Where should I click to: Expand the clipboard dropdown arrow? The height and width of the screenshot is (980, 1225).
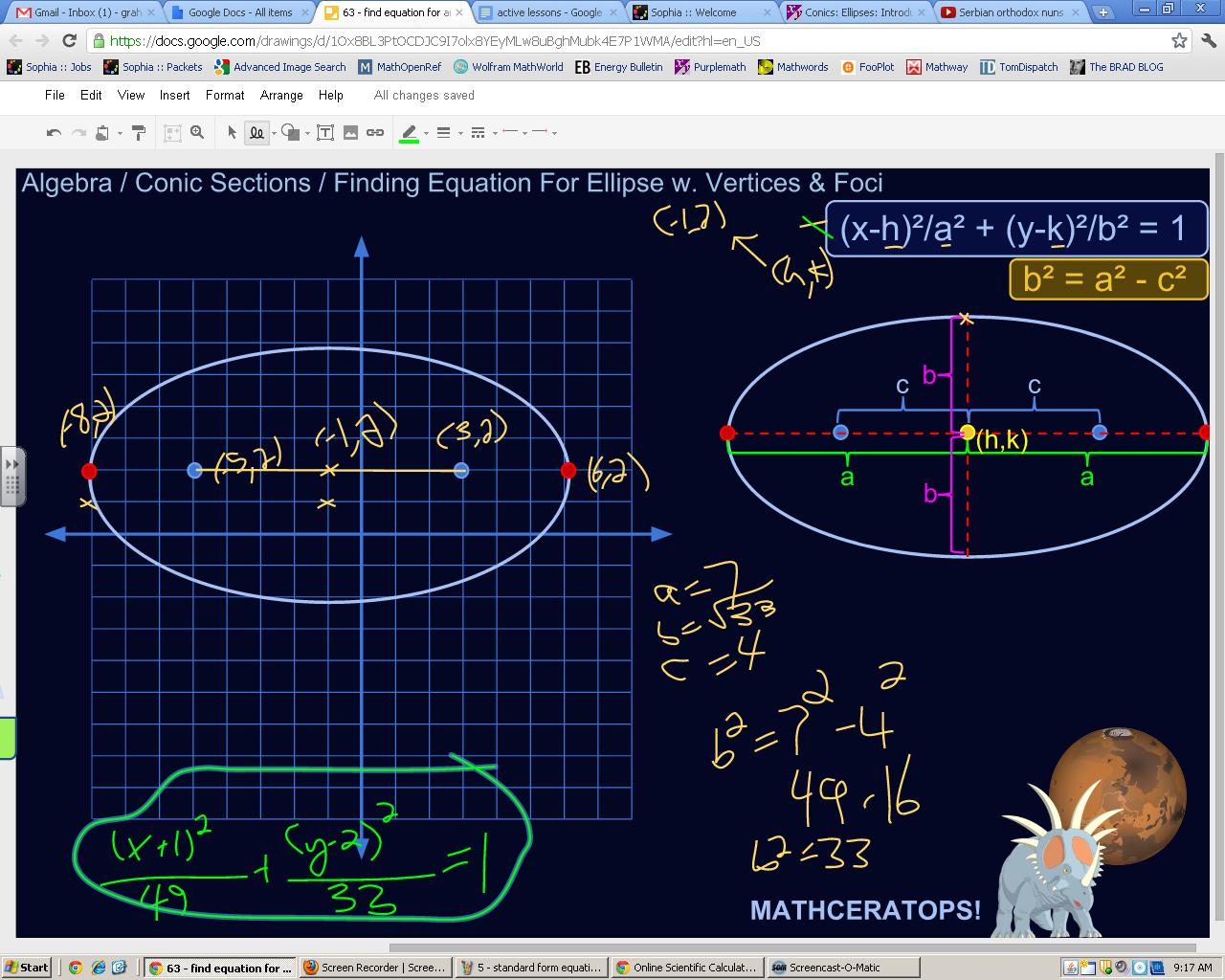coord(120,134)
